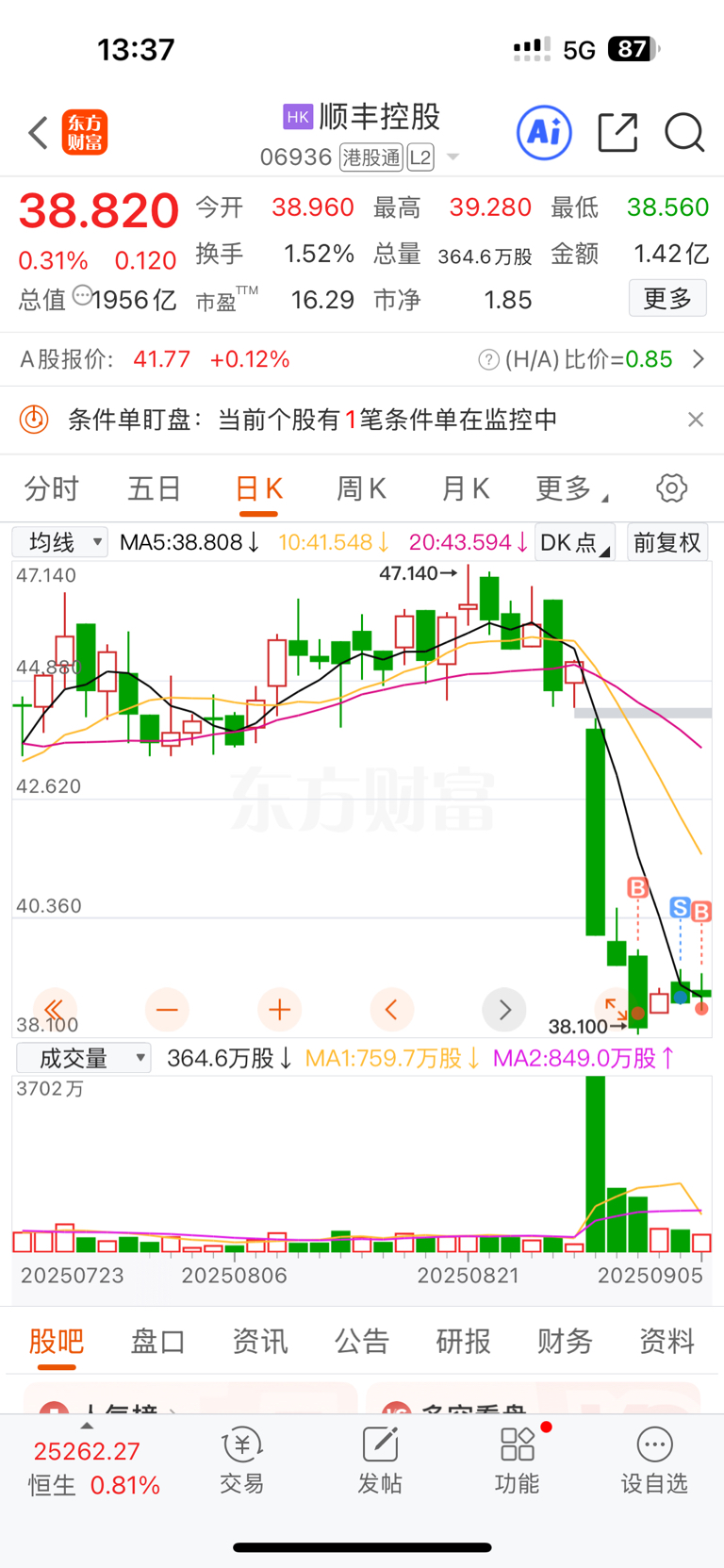Open the 研报 tab
Image resolution: width=724 pixels, height=1568 pixels.
pyautogui.click(x=464, y=1341)
